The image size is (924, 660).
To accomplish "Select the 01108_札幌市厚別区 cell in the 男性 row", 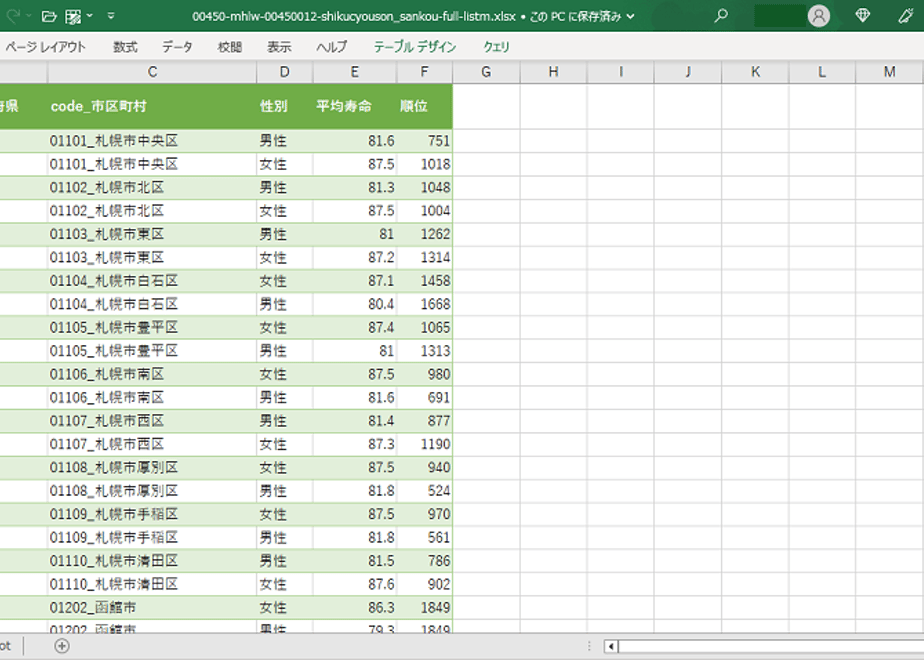I will 152,491.
